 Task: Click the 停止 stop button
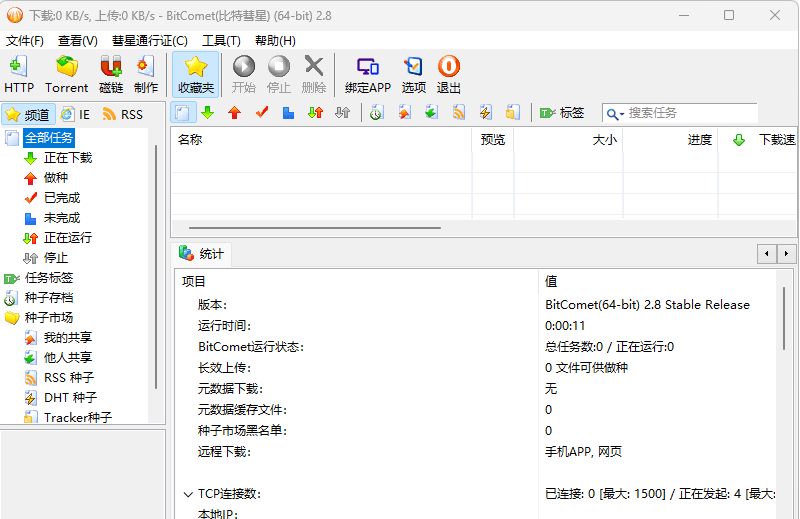click(x=279, y=75)
